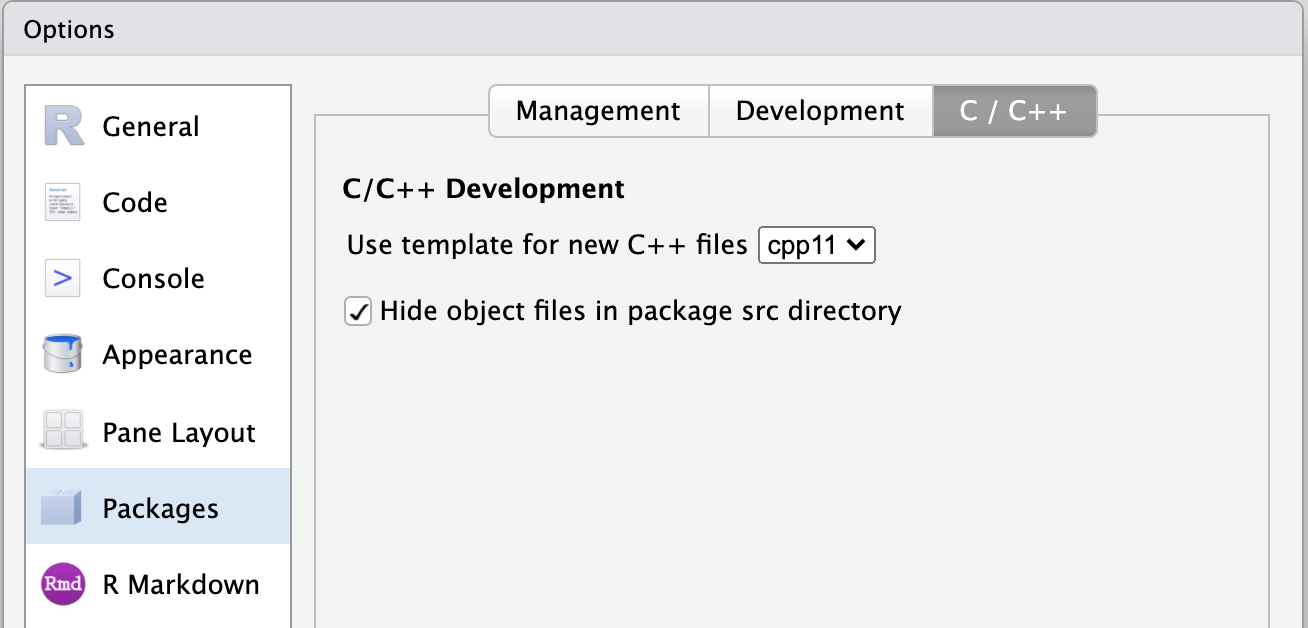Select the Pane Layout grid icon
The image size is (1308, 628).
(61, 430)
